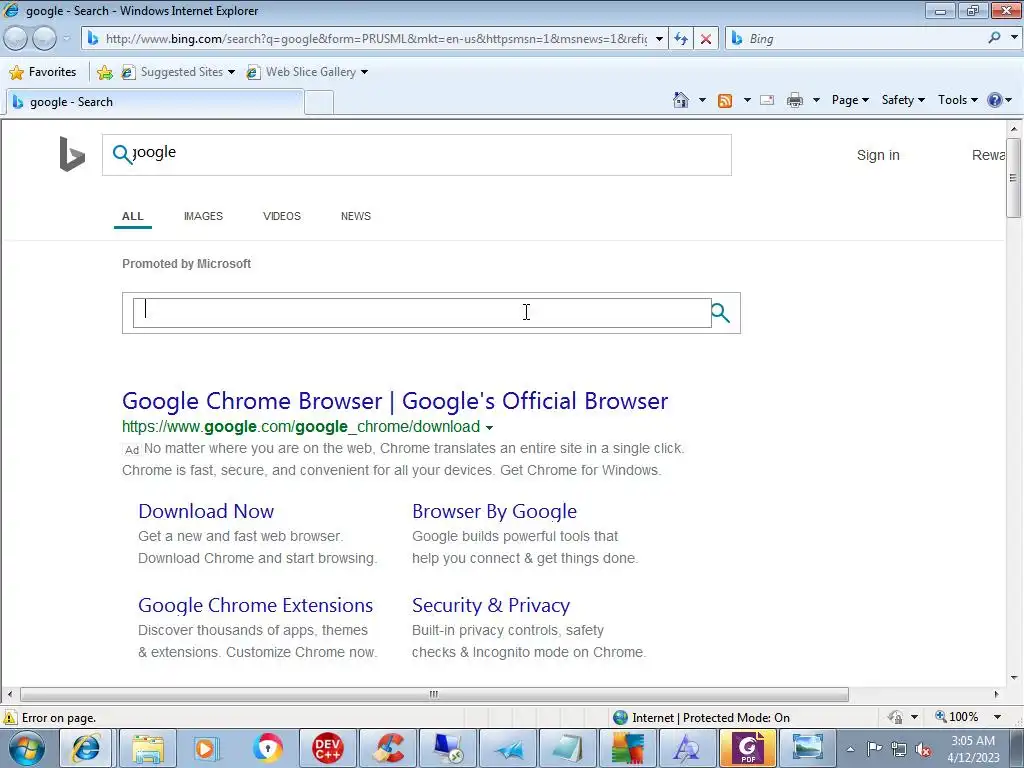Open Windows Media Player taskbar icon
The image size is (1024, 768).
point(206,748)
